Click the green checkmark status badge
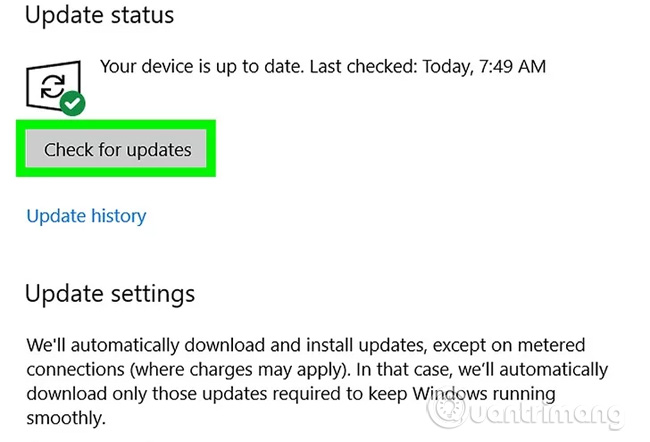This screenshot has height=442, width=650. [x=71, y=103]
